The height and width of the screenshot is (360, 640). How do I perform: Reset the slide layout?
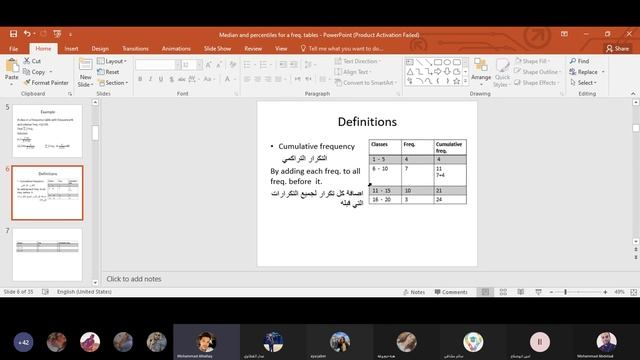[108, 72]
